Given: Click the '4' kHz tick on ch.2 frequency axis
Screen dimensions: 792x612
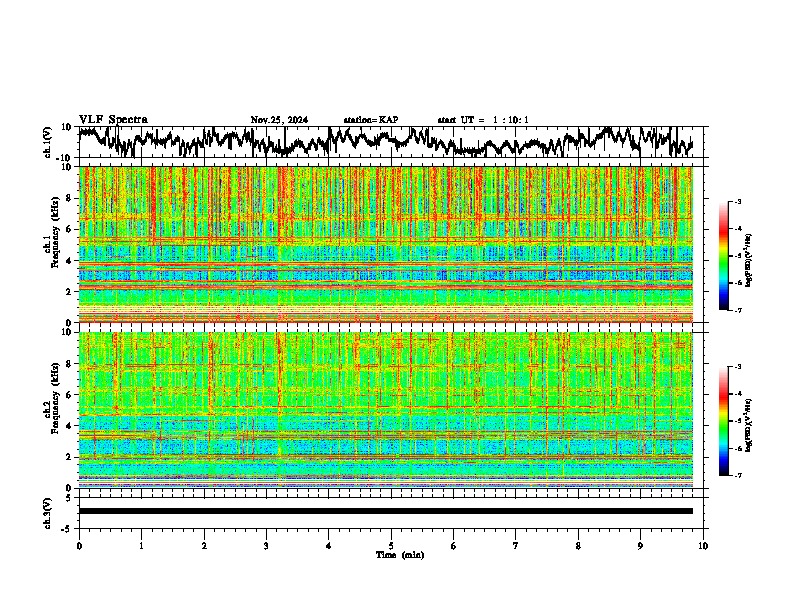Looking at the screenshot, I should (x=70, y=426).
